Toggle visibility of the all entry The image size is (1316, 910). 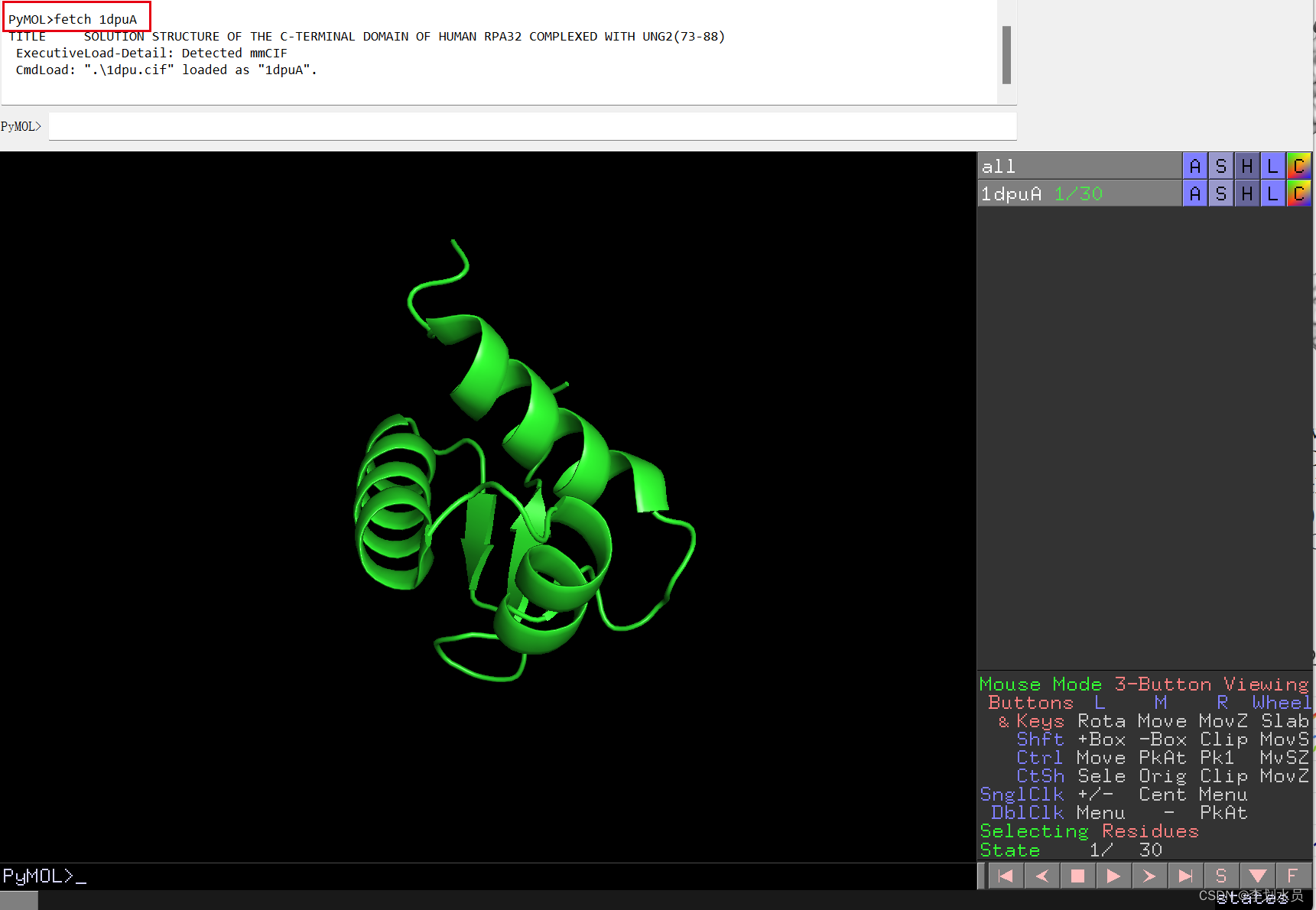(x=1080, y=166)
